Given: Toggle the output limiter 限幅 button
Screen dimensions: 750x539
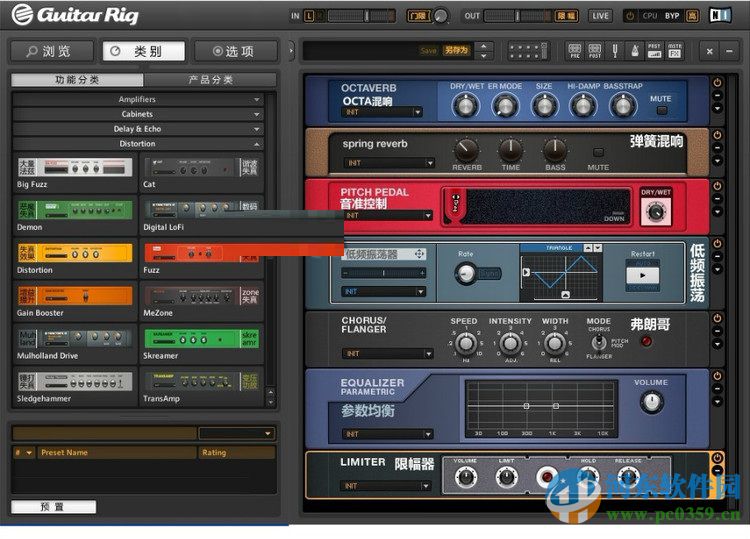Looking at the screenshot, I should [x=566, y=16].
